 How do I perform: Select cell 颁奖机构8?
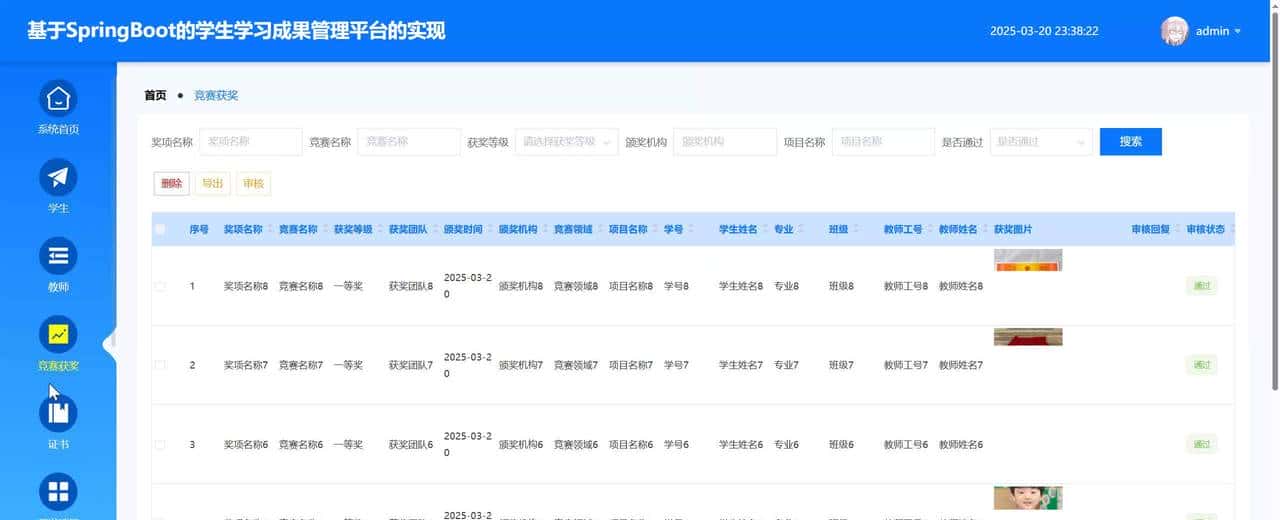[521, 286]
